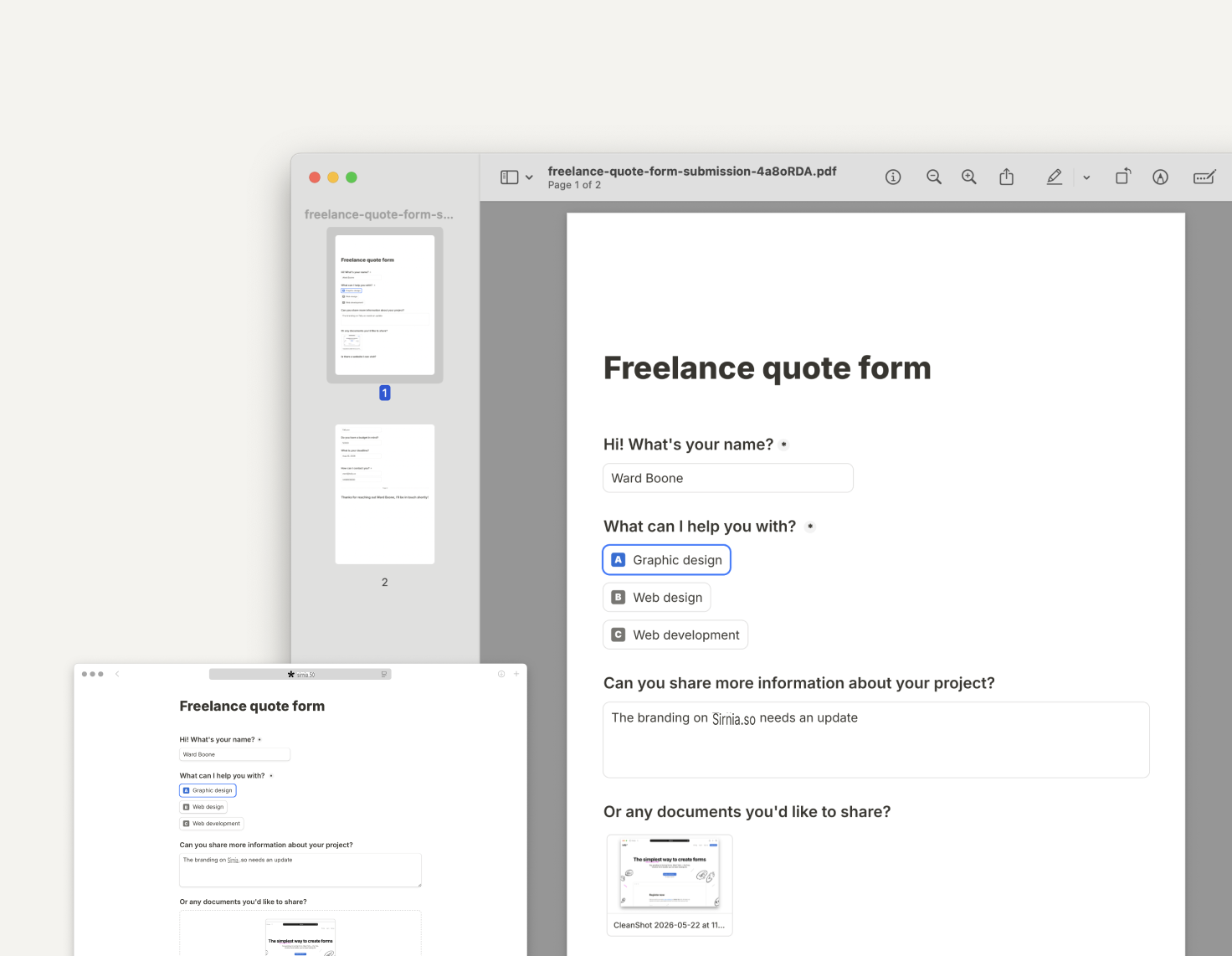The width and height of the screenshot is (1232, 956).
Task: Open the Form Filling toolbar icon
Action: click(1204, 177)
